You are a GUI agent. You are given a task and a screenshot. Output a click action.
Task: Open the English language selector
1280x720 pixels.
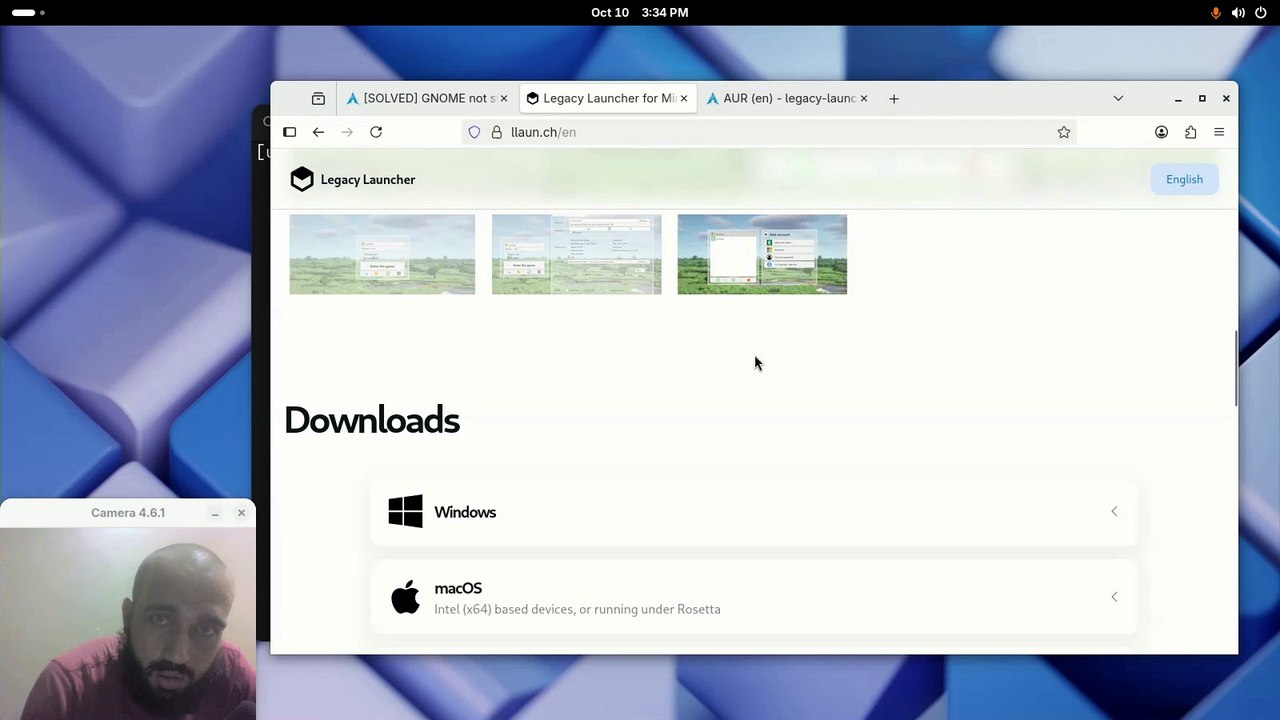pyautogui.click(x=1184, y=179)
